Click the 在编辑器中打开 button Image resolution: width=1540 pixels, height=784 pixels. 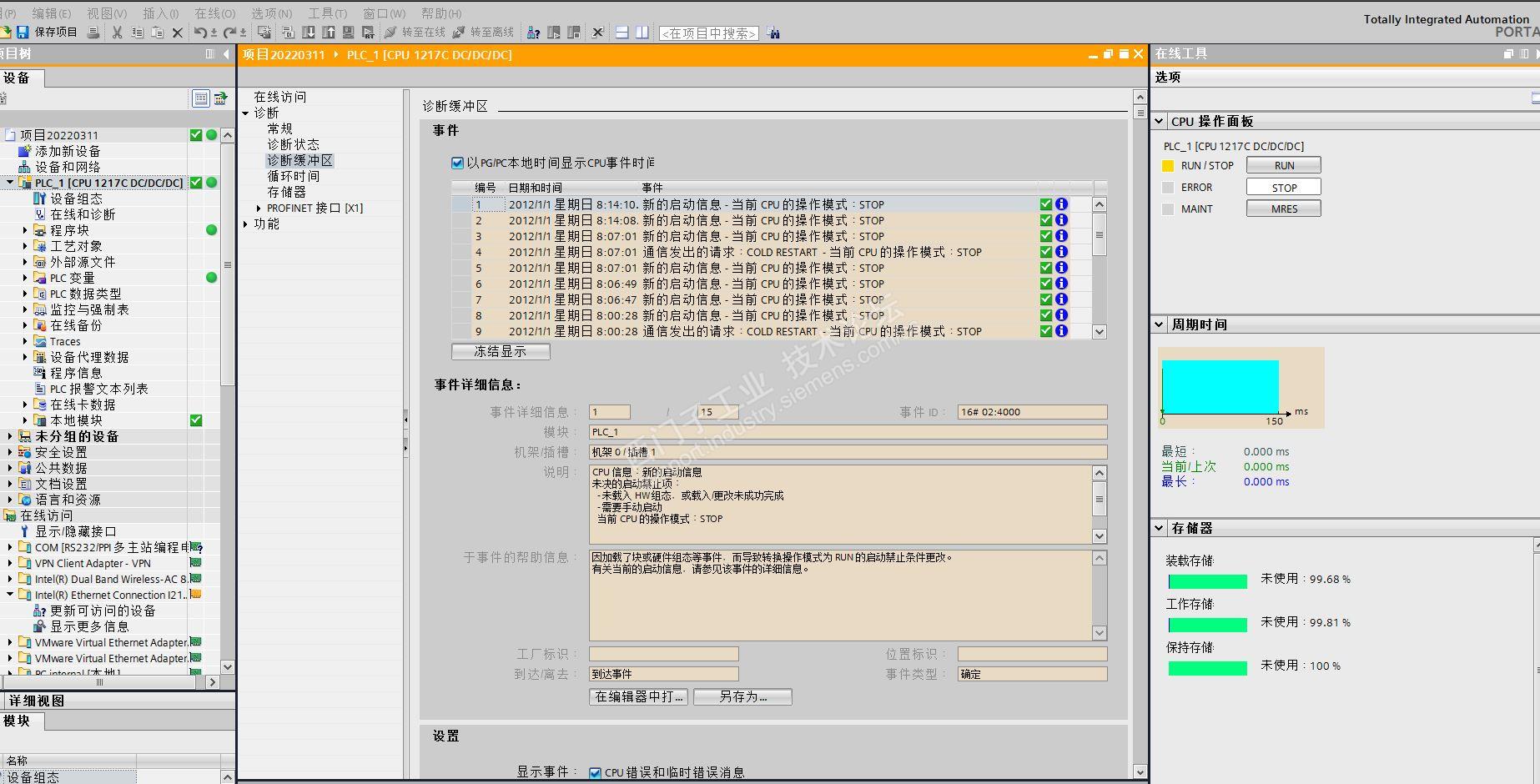tap(639, 696)
